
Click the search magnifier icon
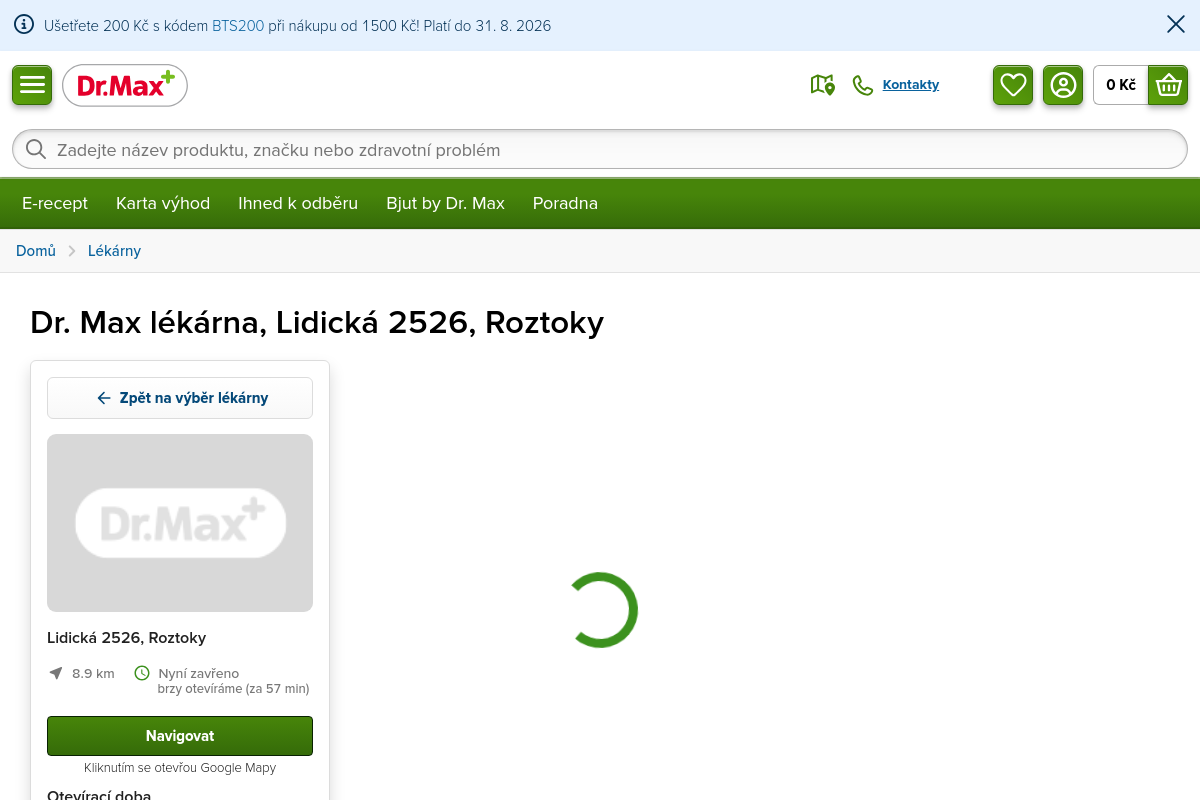pos(36,150)
